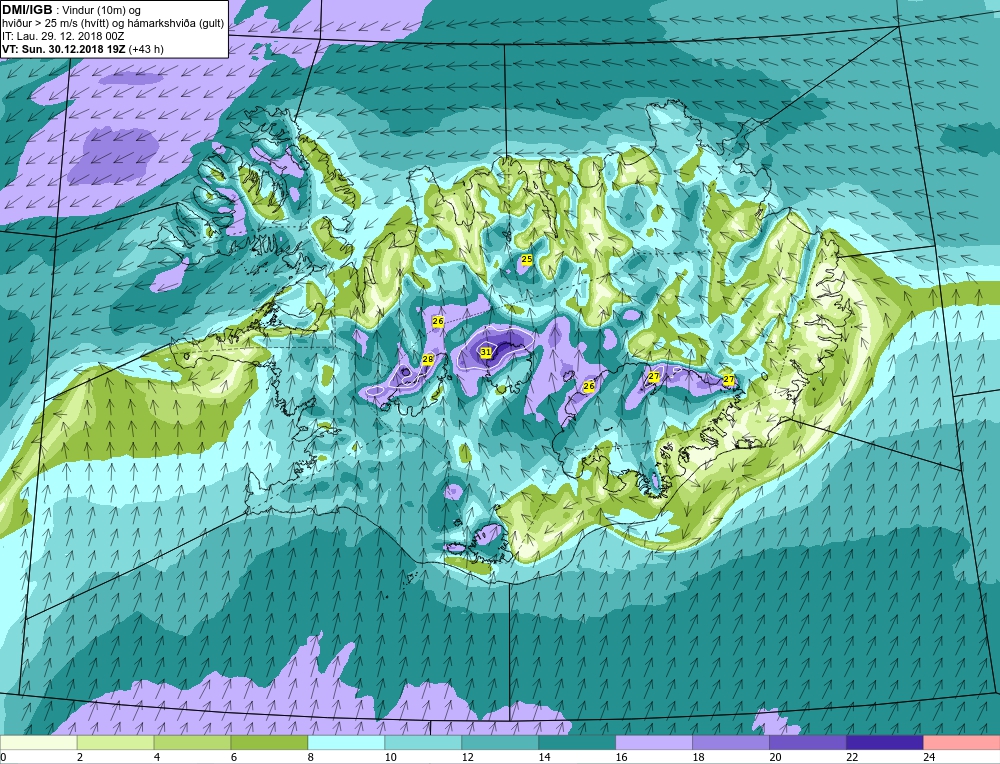Click the legend scale number 4
The width and height of the screenshot is (1000, 764).
tap(157, 757)
